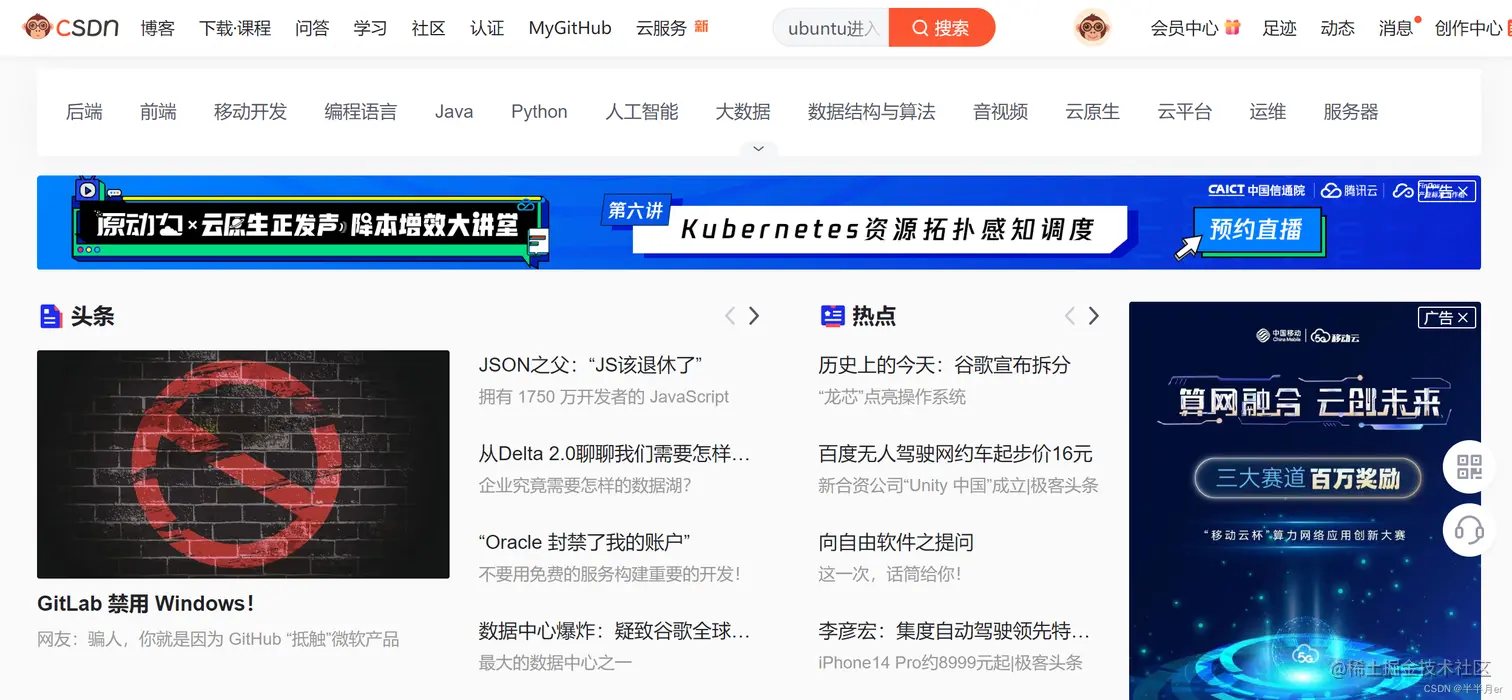Open article “Oracle 封禁了我的账户”
This screenshot has width=1512, height=700.
(584, 542)
